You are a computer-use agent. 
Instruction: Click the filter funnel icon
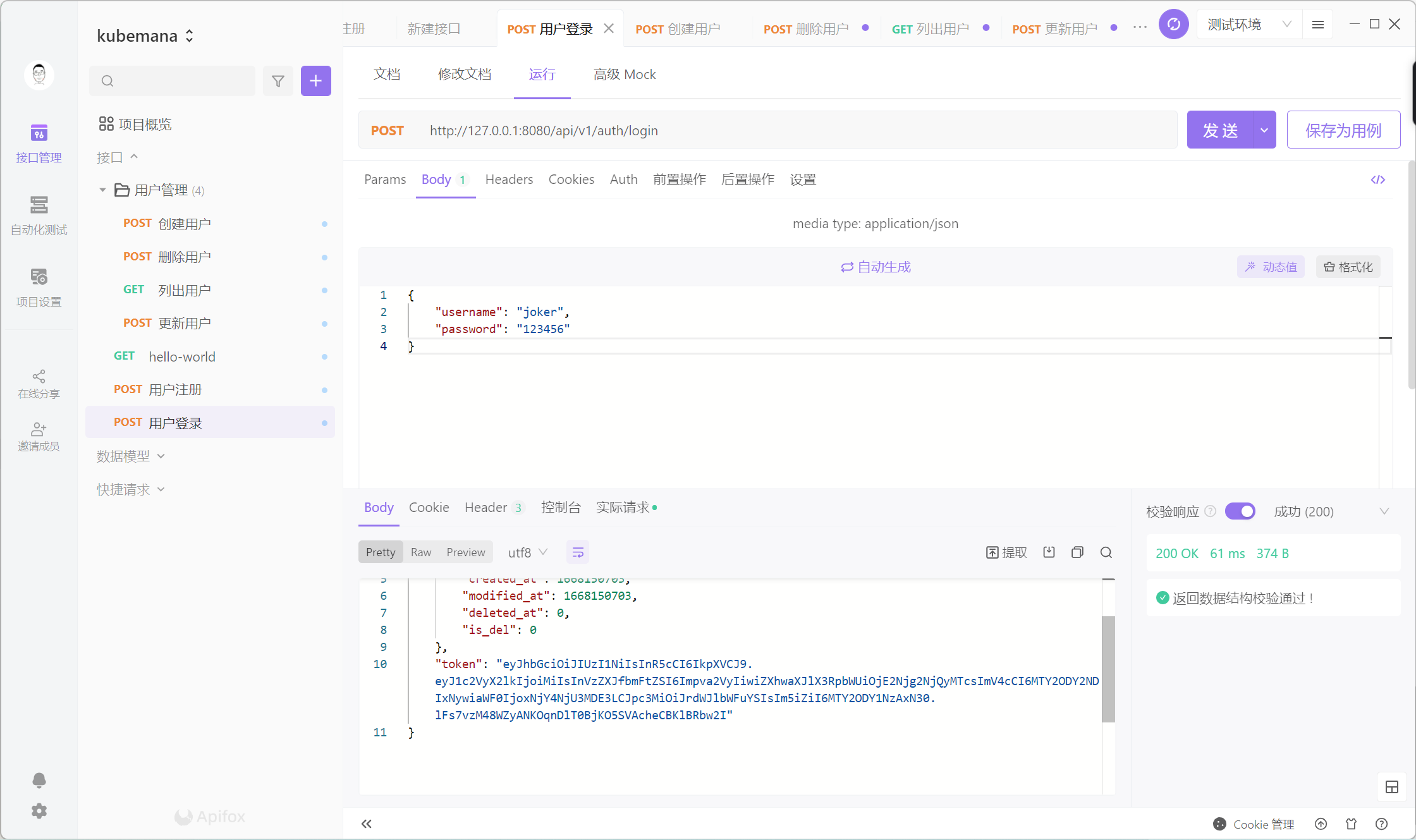coord(278,81)
